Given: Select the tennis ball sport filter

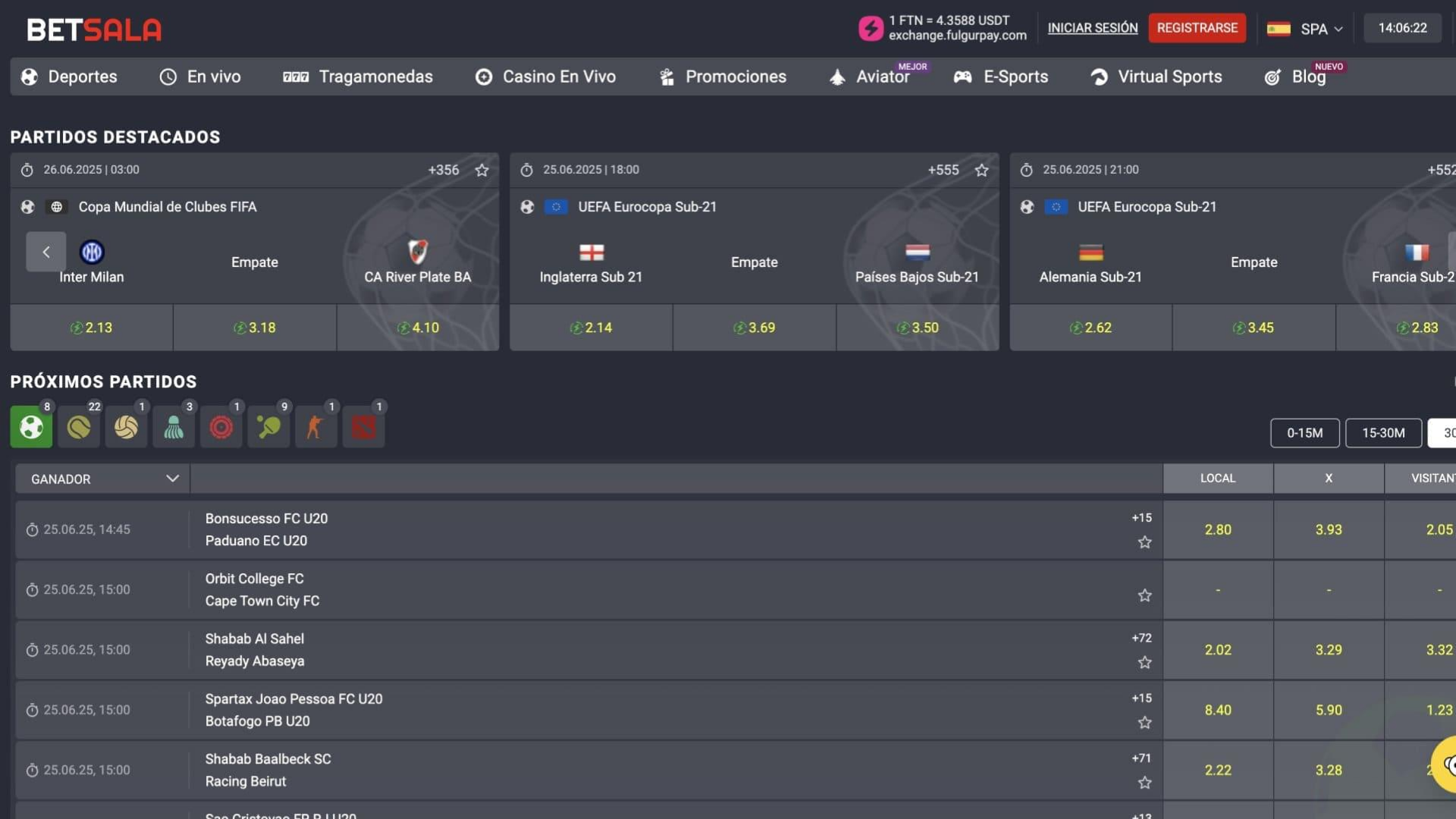Looking at the screenshot, I should point(79,427).
